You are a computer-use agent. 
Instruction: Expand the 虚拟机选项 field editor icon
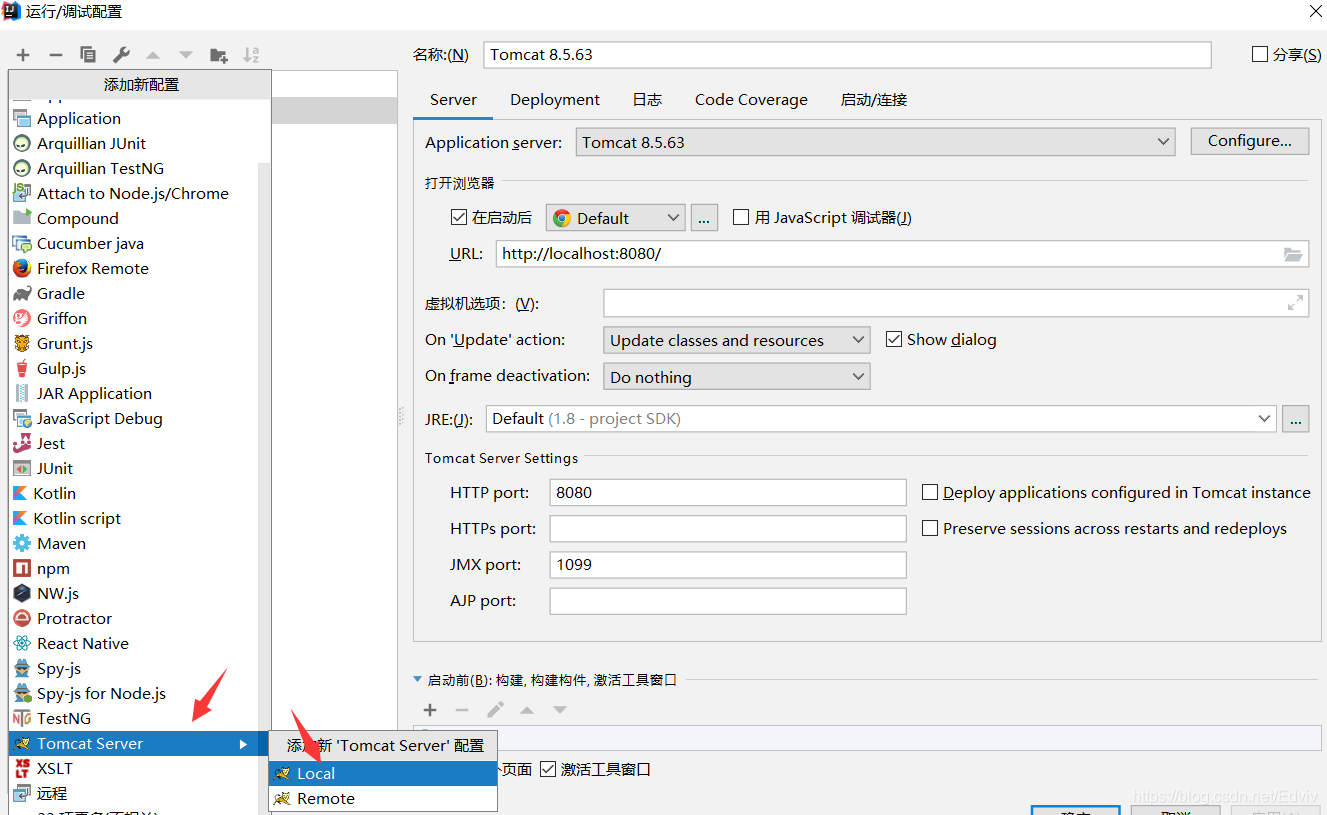1296,302
